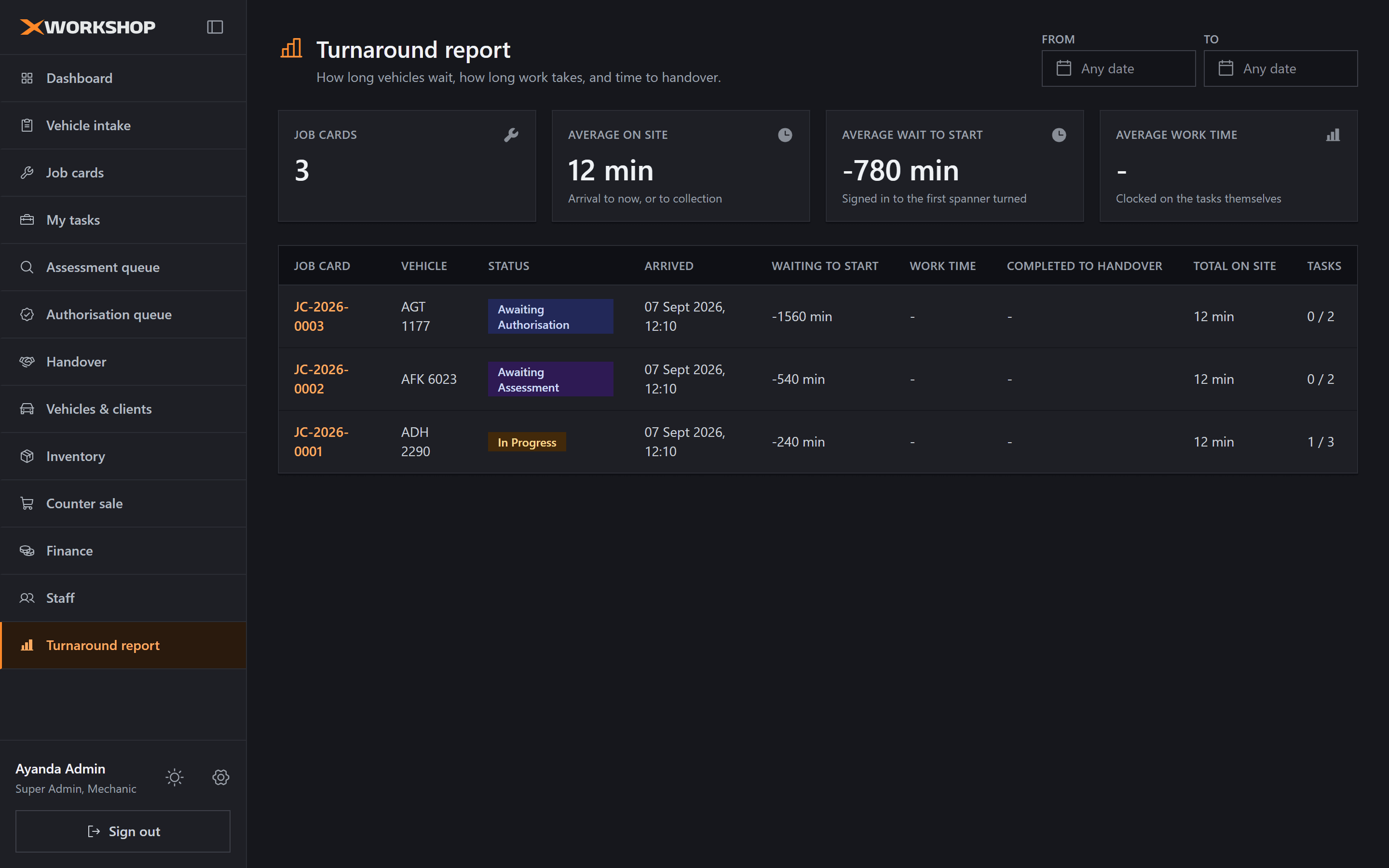Open Vehicle intake page
Viewport: 1389px width, 868px height.
pos(123,125)
